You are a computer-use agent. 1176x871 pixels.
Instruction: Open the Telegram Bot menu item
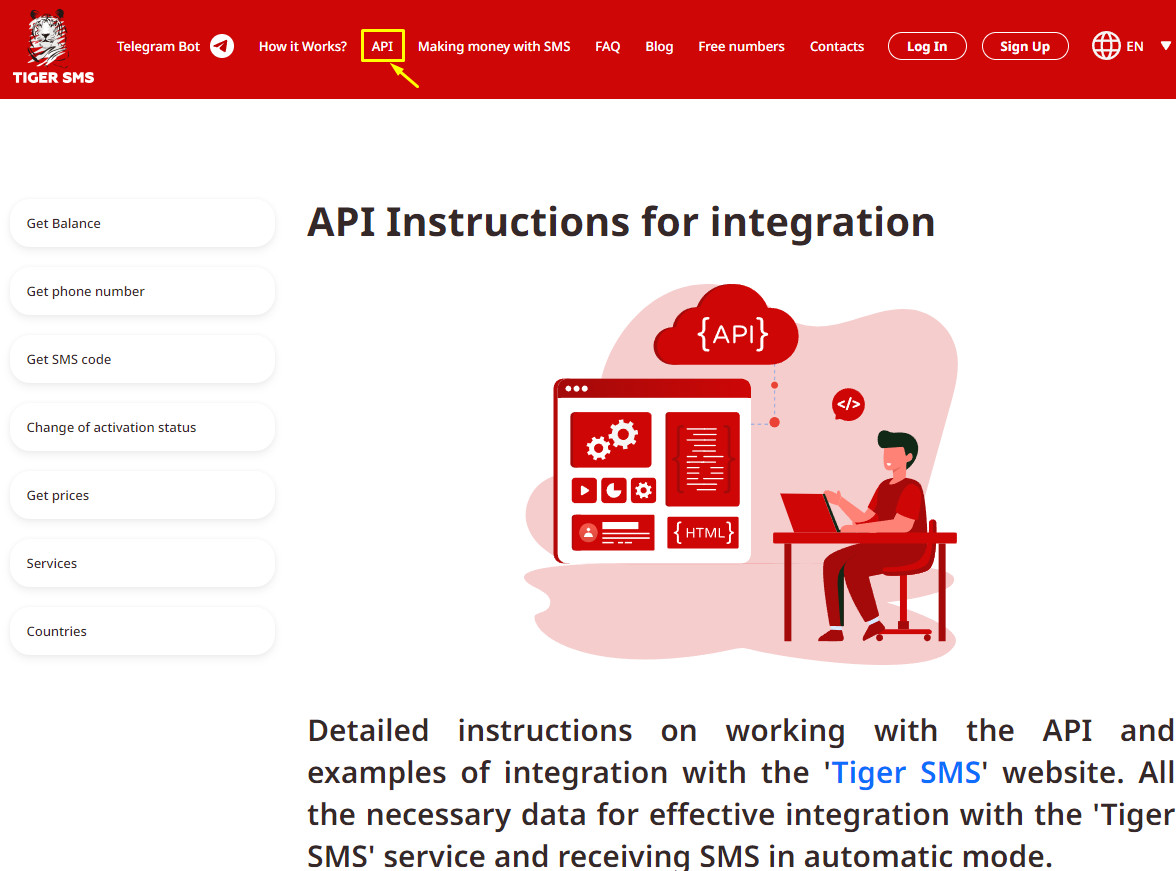pyautogui.click(x=158, y=47)
